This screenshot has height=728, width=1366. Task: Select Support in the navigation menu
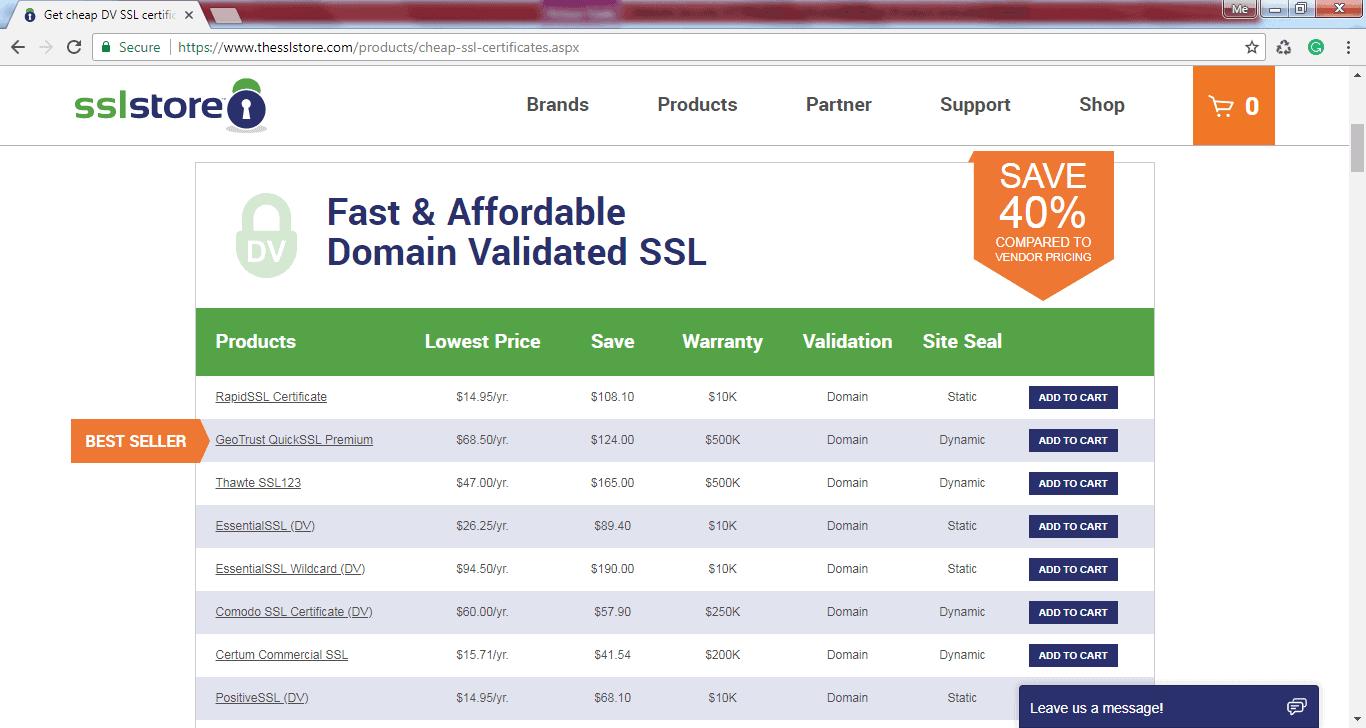click(974, 104)
